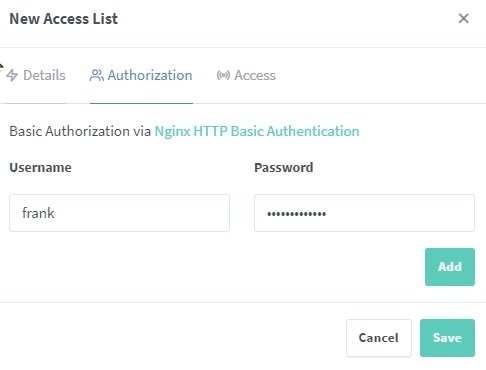Click on the text frank
This screenshot has height=370, width=486.
click(38, 213)
